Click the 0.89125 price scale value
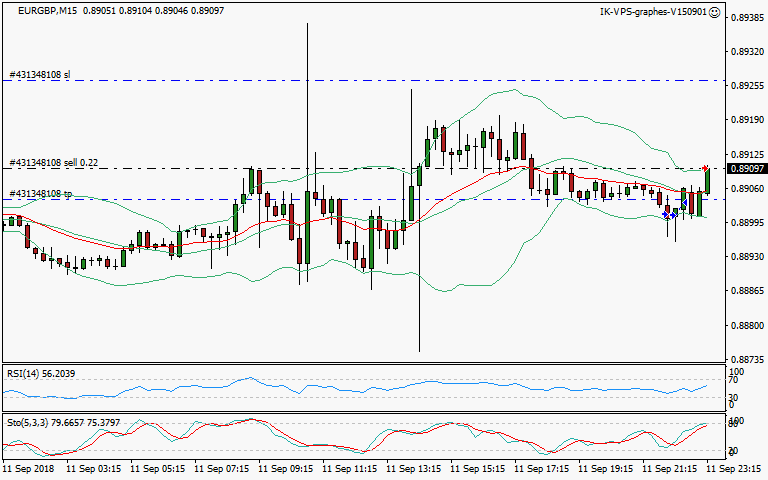Image resolution: width=768 pixels, height=480 pixels. (747, 155)
